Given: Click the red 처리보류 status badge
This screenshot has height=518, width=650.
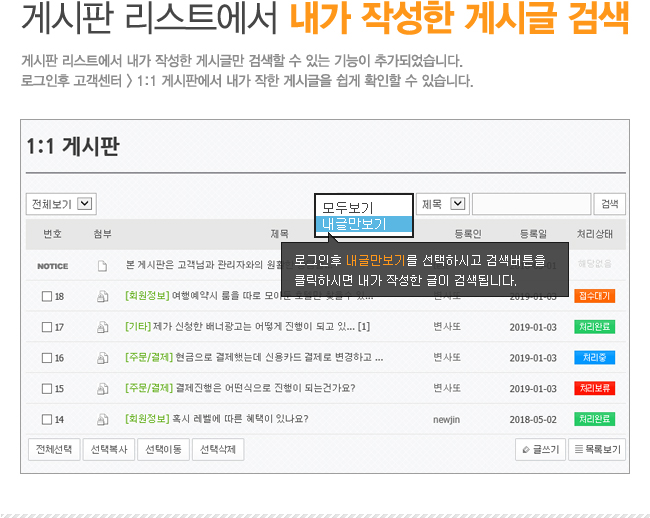Looking at the screenshot, I should [594, 388].
